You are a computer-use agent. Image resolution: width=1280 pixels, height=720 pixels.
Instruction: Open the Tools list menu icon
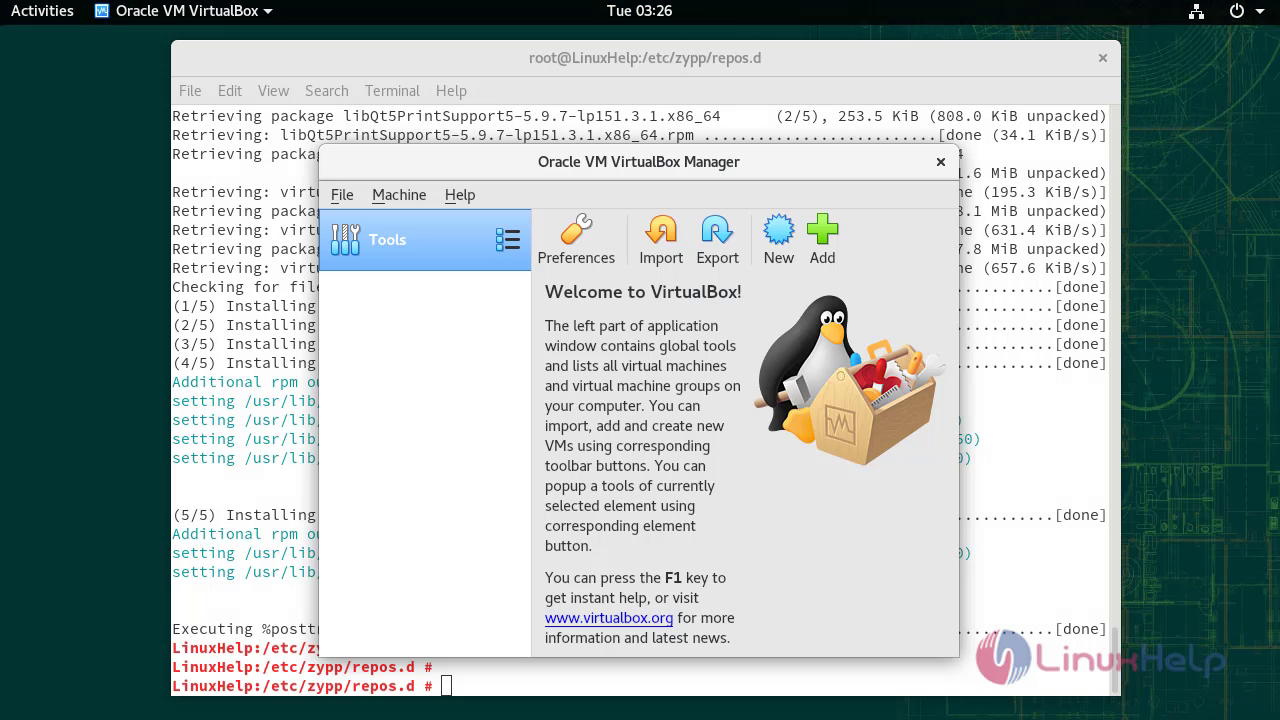pos(508,239)
